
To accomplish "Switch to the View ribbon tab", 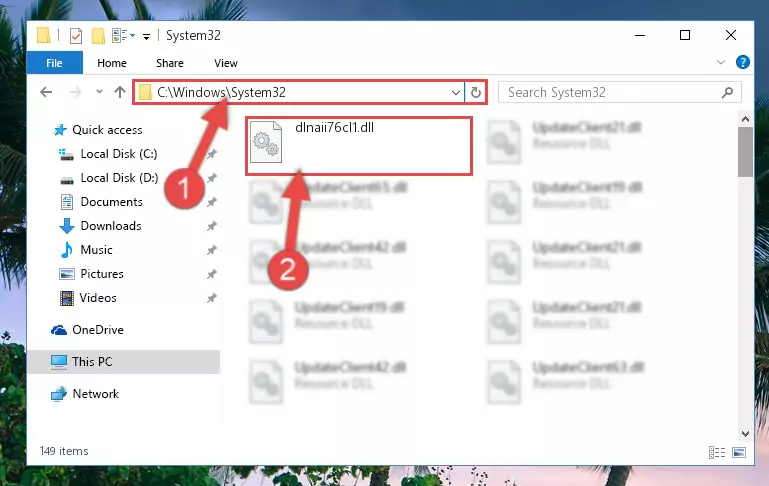I will click(x=226, y=63).
